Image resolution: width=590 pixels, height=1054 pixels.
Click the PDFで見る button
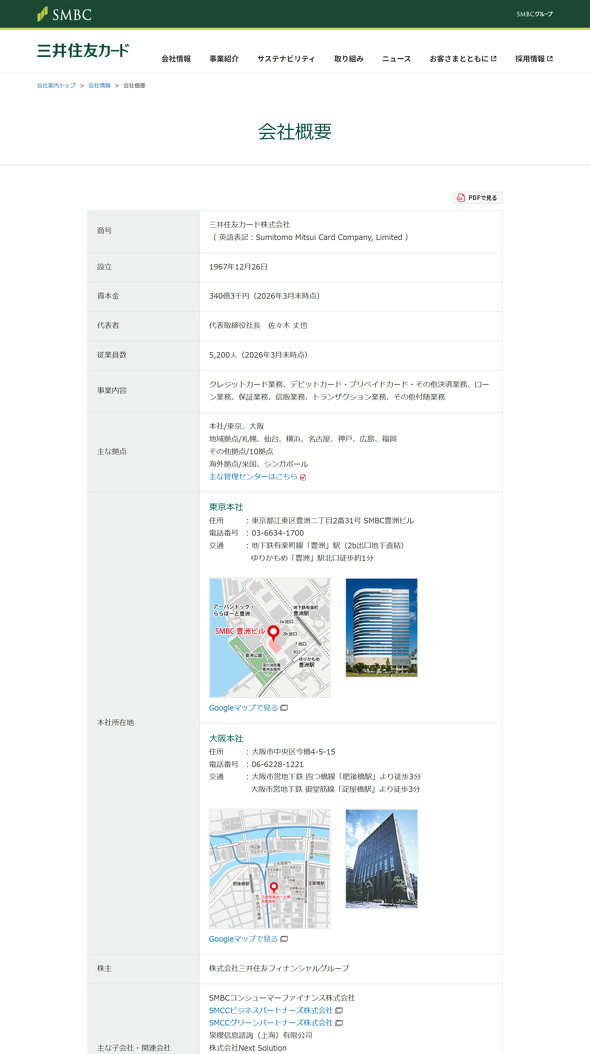[x=478, y=198]
